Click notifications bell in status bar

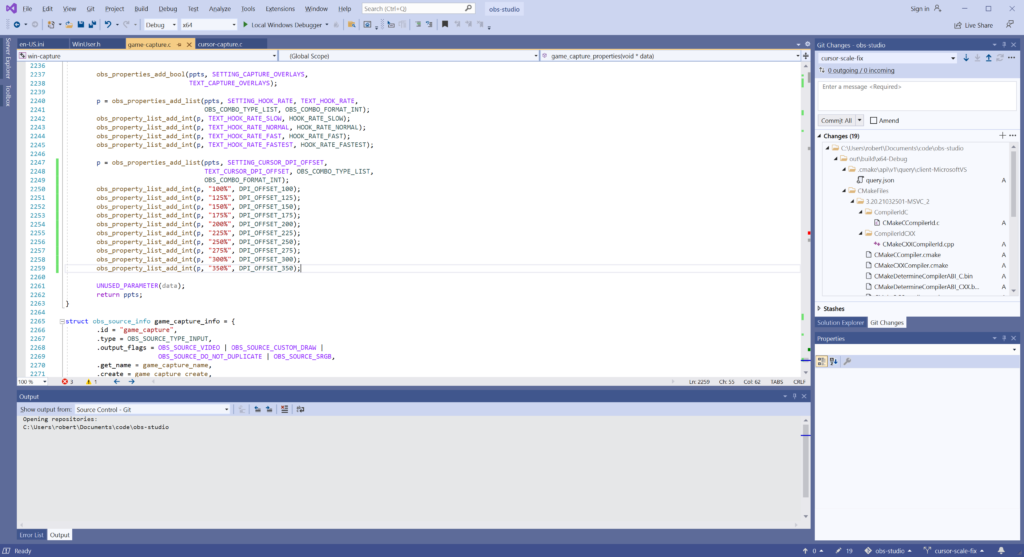coord(1001,550)
